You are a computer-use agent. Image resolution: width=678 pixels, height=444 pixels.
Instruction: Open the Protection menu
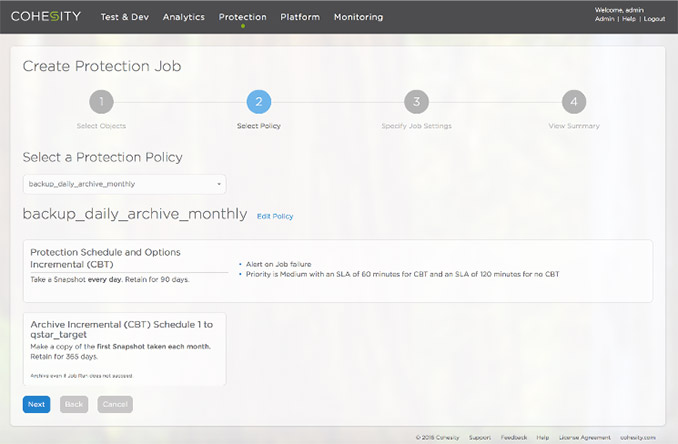tap(242, 17)
